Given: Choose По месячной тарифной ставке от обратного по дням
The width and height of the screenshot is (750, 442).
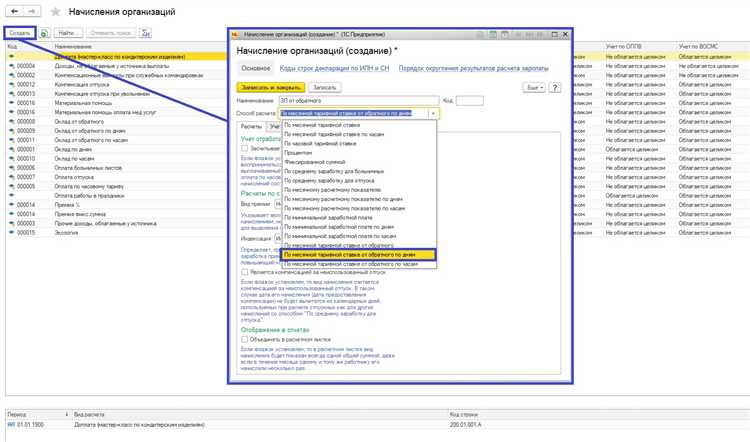Looking at the screenshot, I should (x=359, y=255).
